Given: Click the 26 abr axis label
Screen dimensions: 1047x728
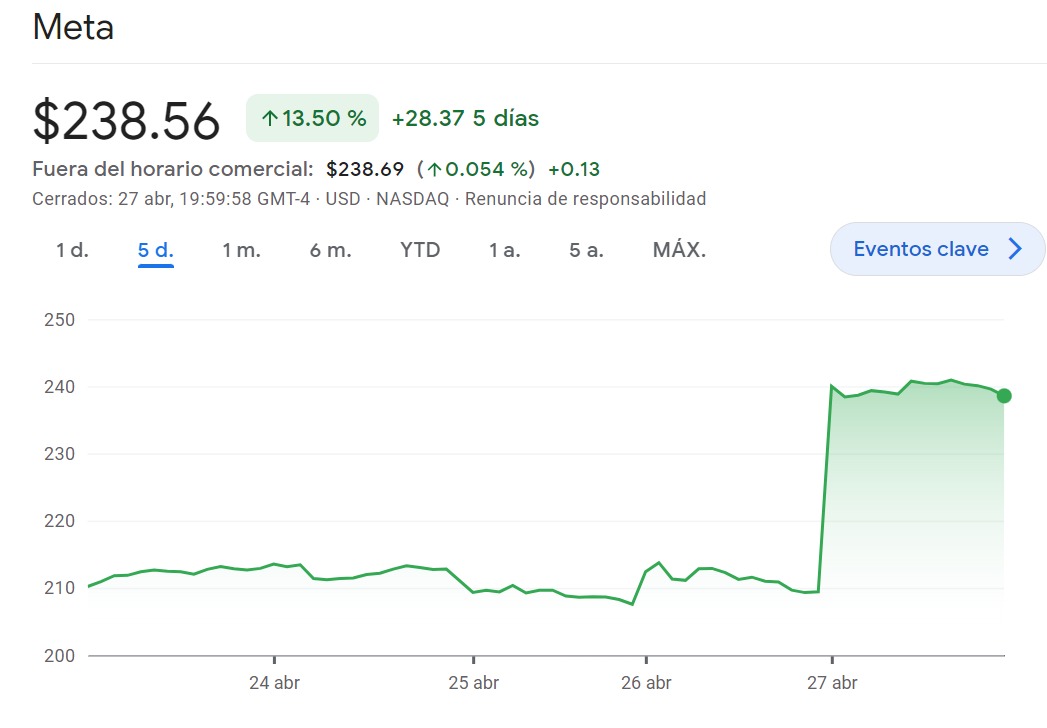Looking at the screenshot, I should (x=646, y=683).
